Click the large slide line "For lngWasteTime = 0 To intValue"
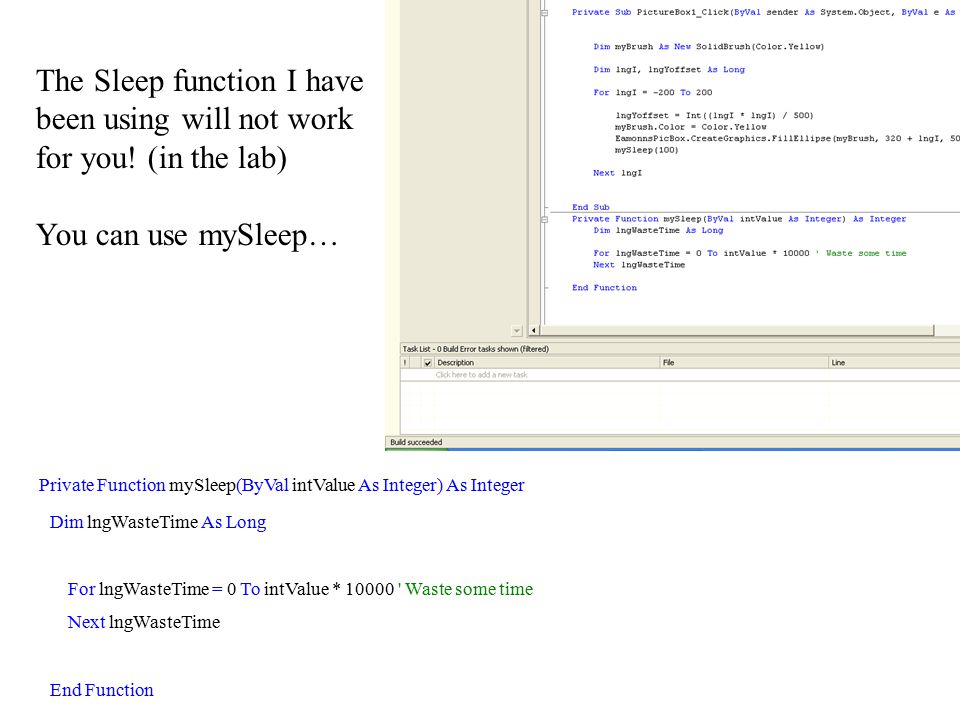The width and height of the screenshot is (960, 720). (300, 589)
